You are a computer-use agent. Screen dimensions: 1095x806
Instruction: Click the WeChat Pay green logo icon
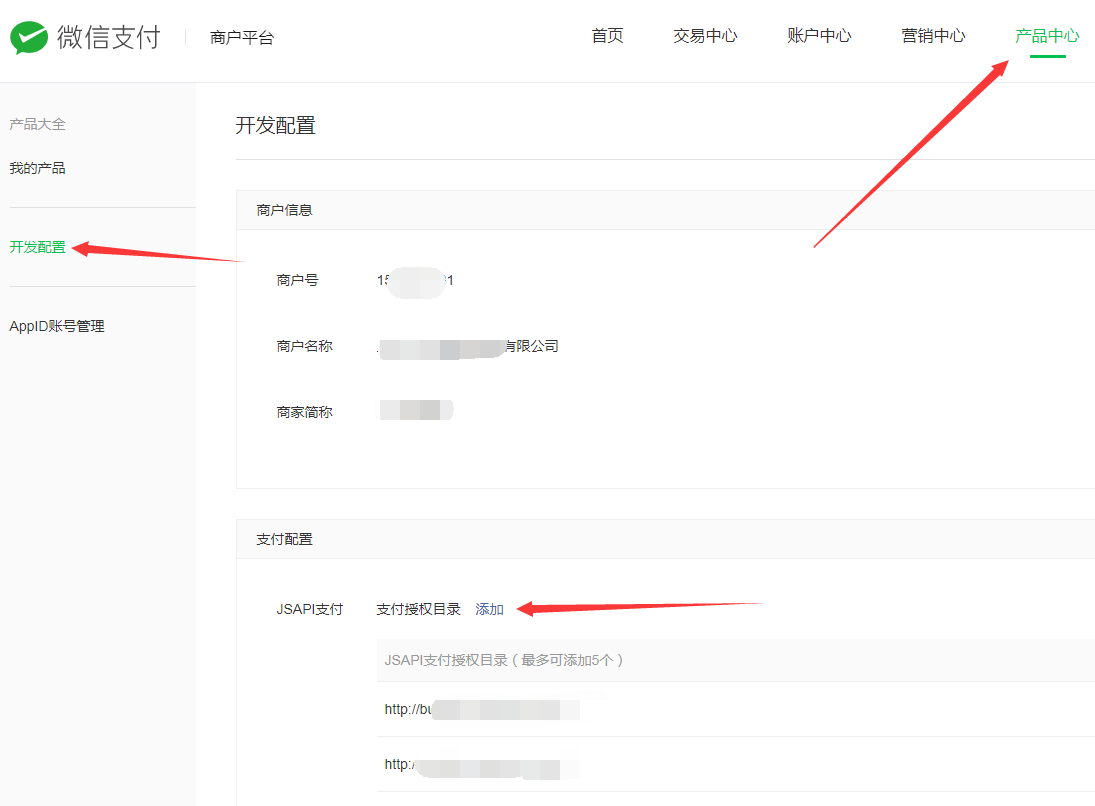29,38
